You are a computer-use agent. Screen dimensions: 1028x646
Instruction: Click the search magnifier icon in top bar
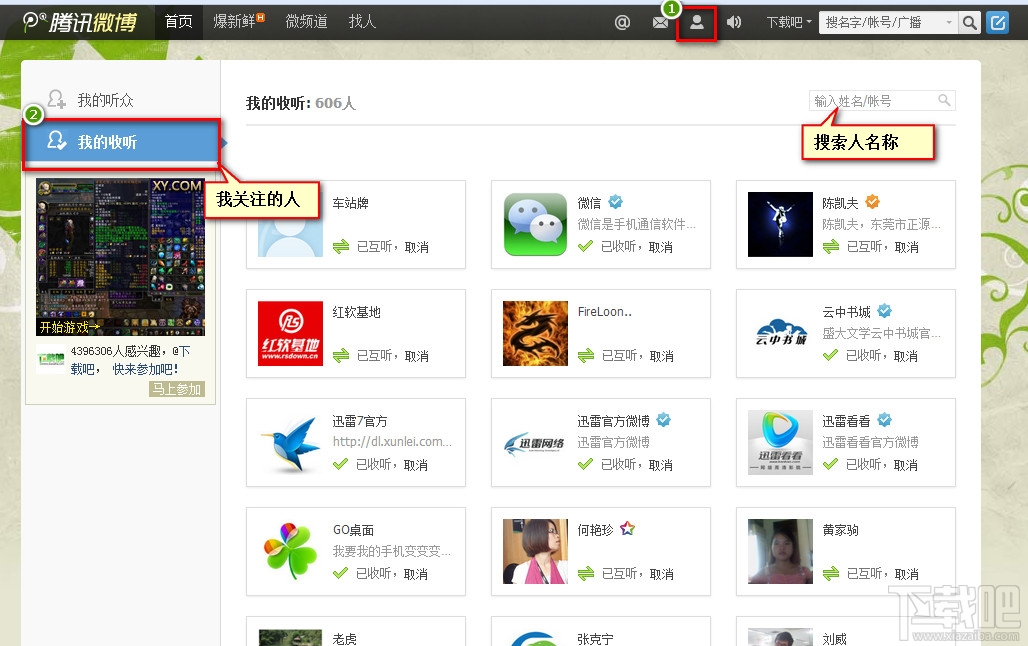click(969, 21)
